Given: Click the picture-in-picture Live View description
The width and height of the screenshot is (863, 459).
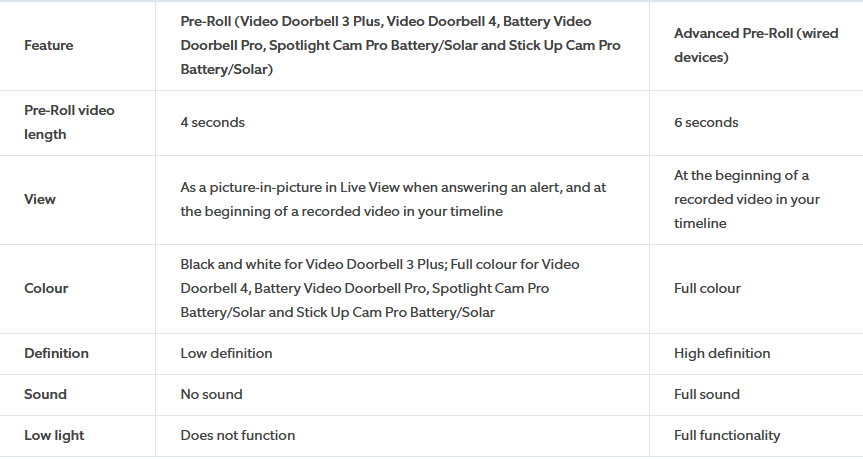Looking at the screenshot, I should coord(393,199).
